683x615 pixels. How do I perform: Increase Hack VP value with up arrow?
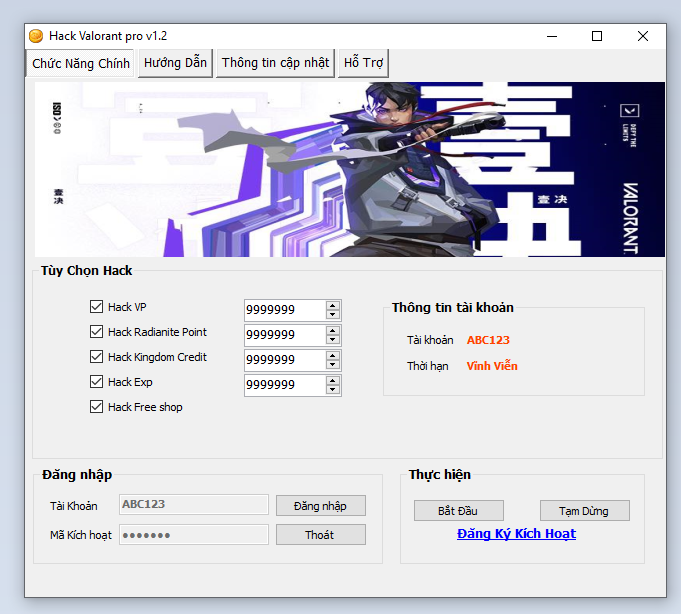[x=333, y=305]
